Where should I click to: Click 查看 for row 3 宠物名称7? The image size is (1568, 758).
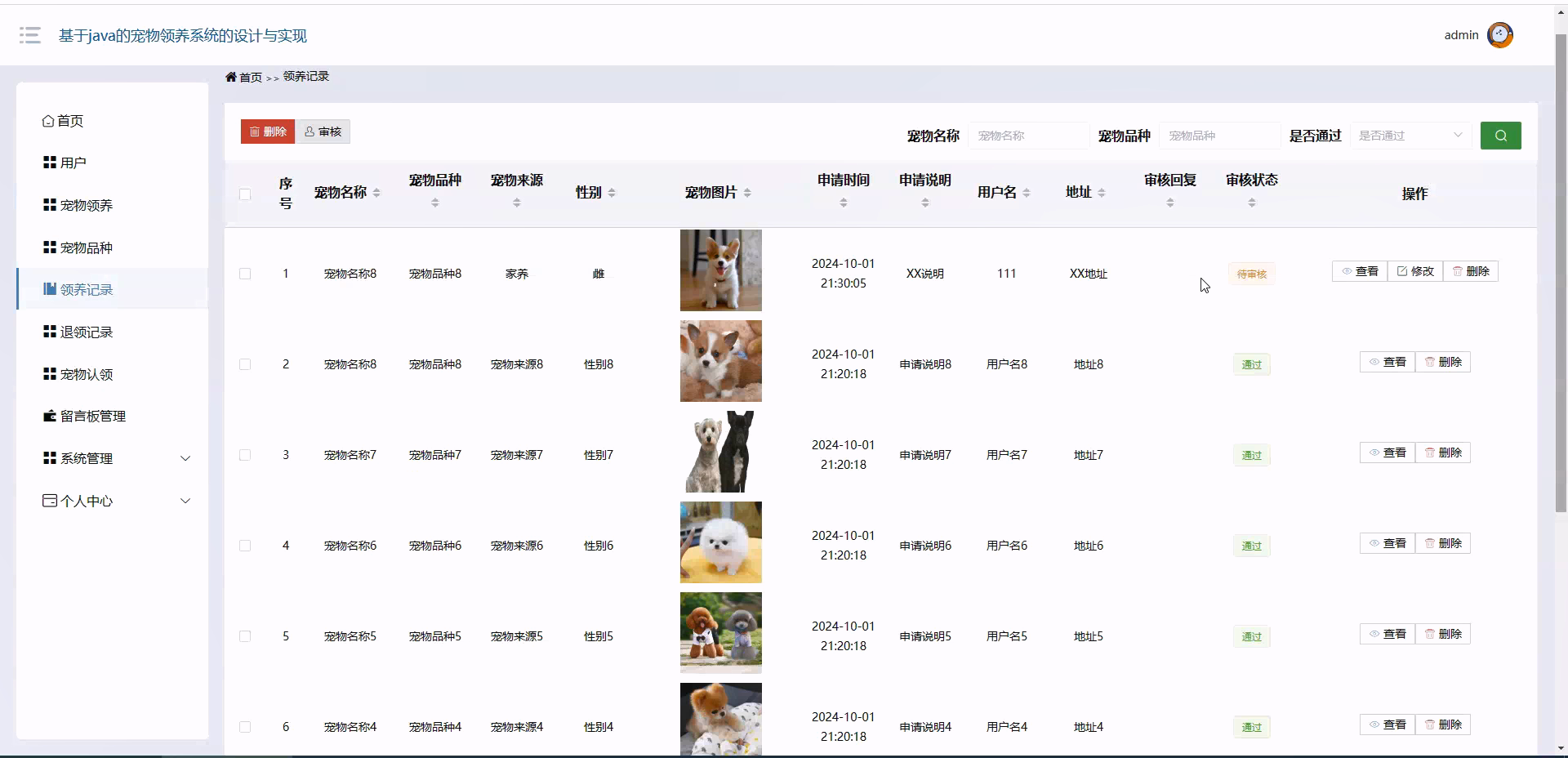[x=1388, y=453]
